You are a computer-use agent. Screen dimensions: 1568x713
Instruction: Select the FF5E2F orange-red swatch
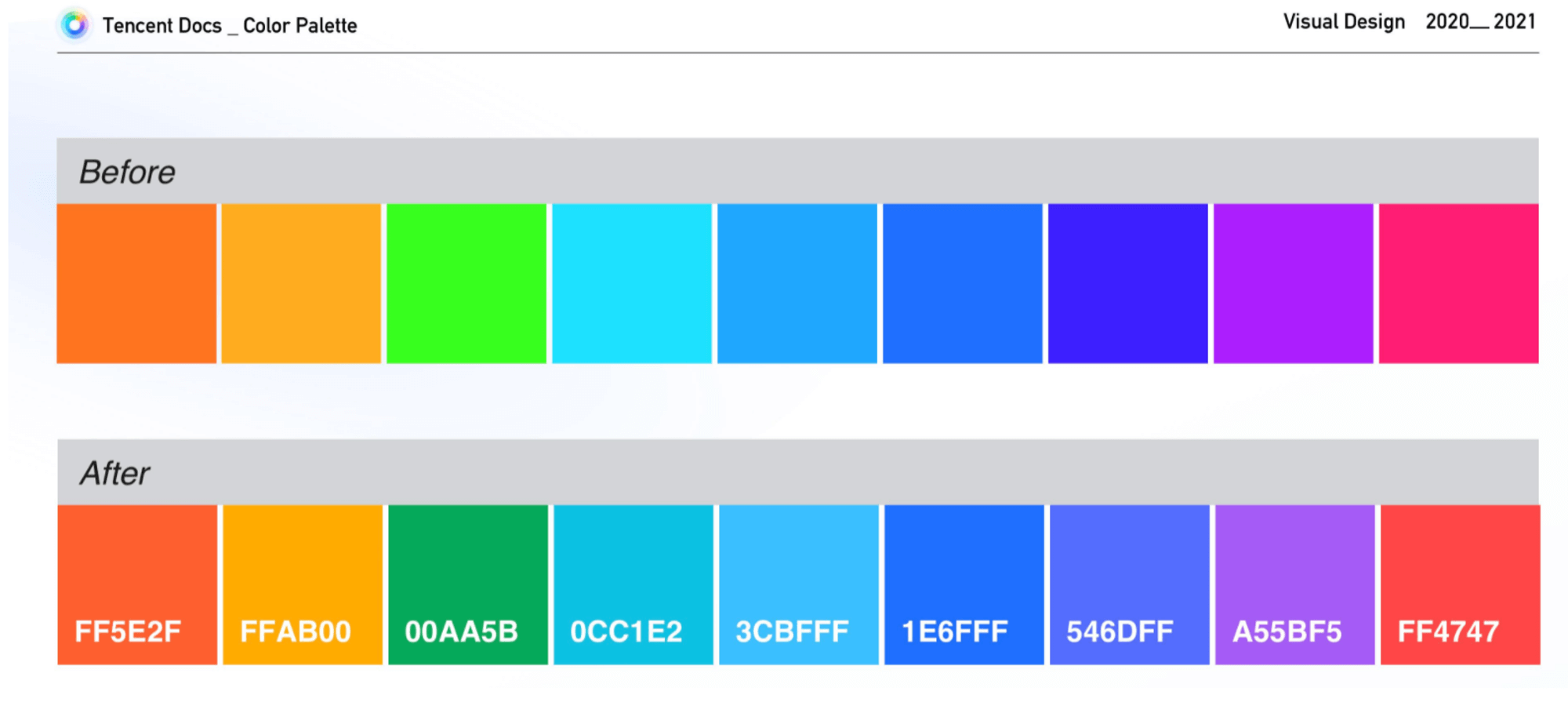click(x=137, y=584)
